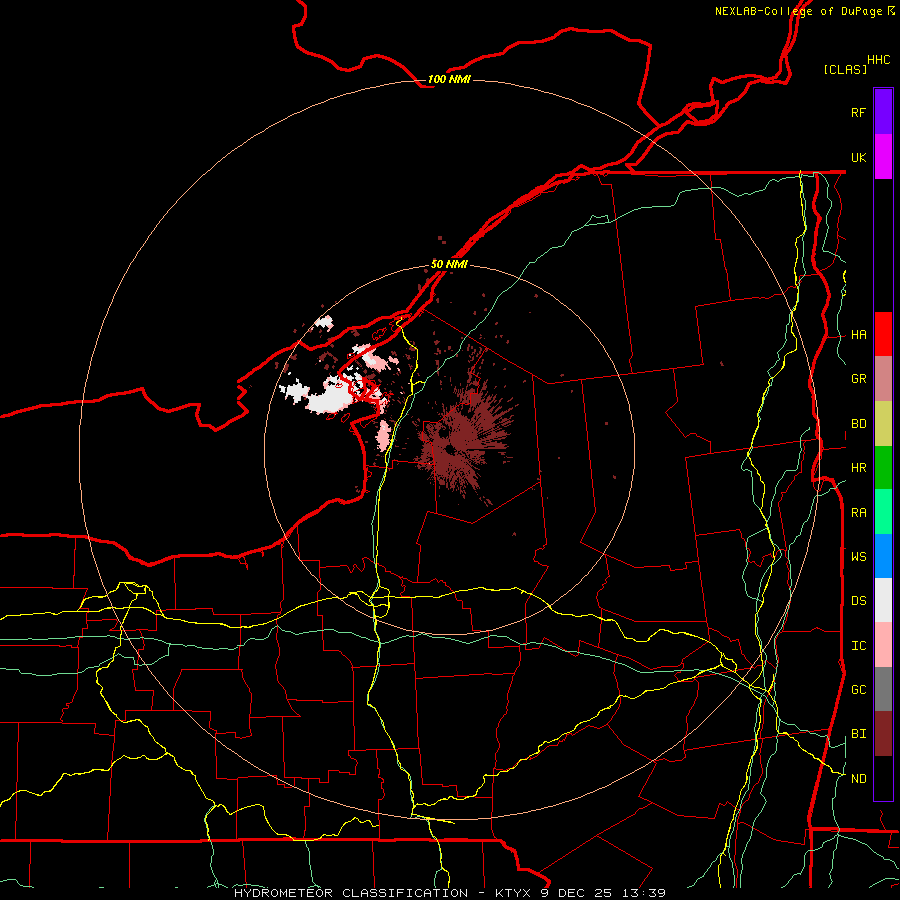
Task: Click the UK magenta legend swatch
Action: [x=883, y=157]
